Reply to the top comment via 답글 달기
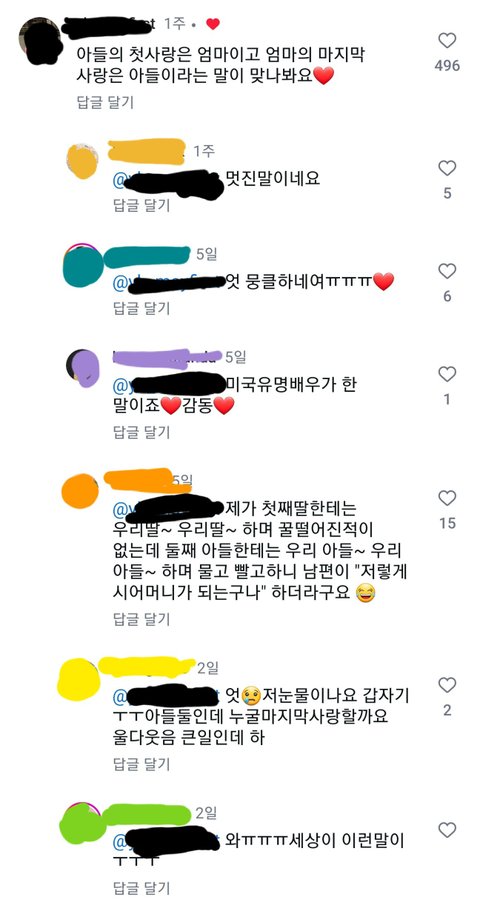The width and height of the screenshot is (480, 914). click(105, 102)
